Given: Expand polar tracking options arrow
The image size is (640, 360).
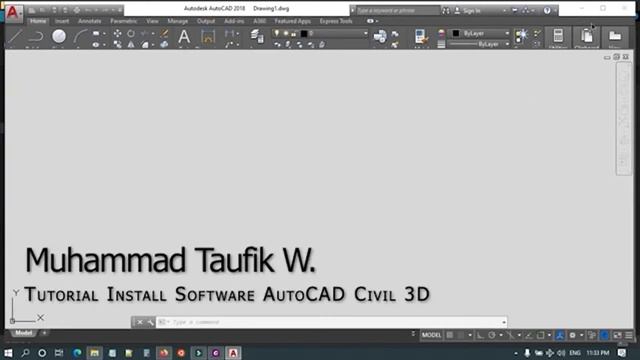Looking at the screenshot, I should coord(501,335).
